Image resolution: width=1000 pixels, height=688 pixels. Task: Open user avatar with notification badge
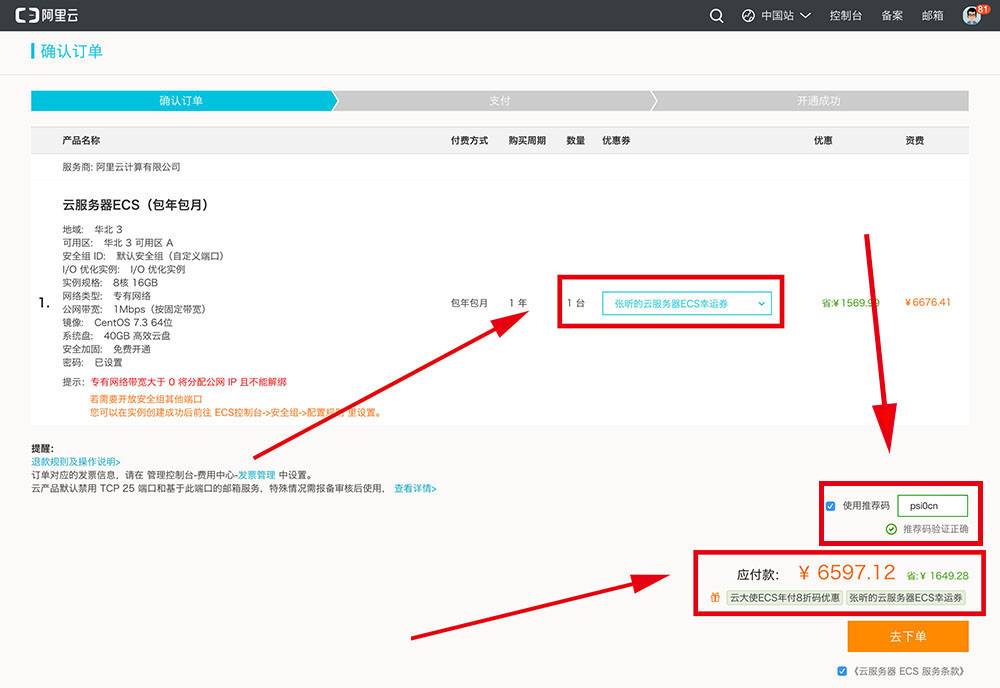974,14
